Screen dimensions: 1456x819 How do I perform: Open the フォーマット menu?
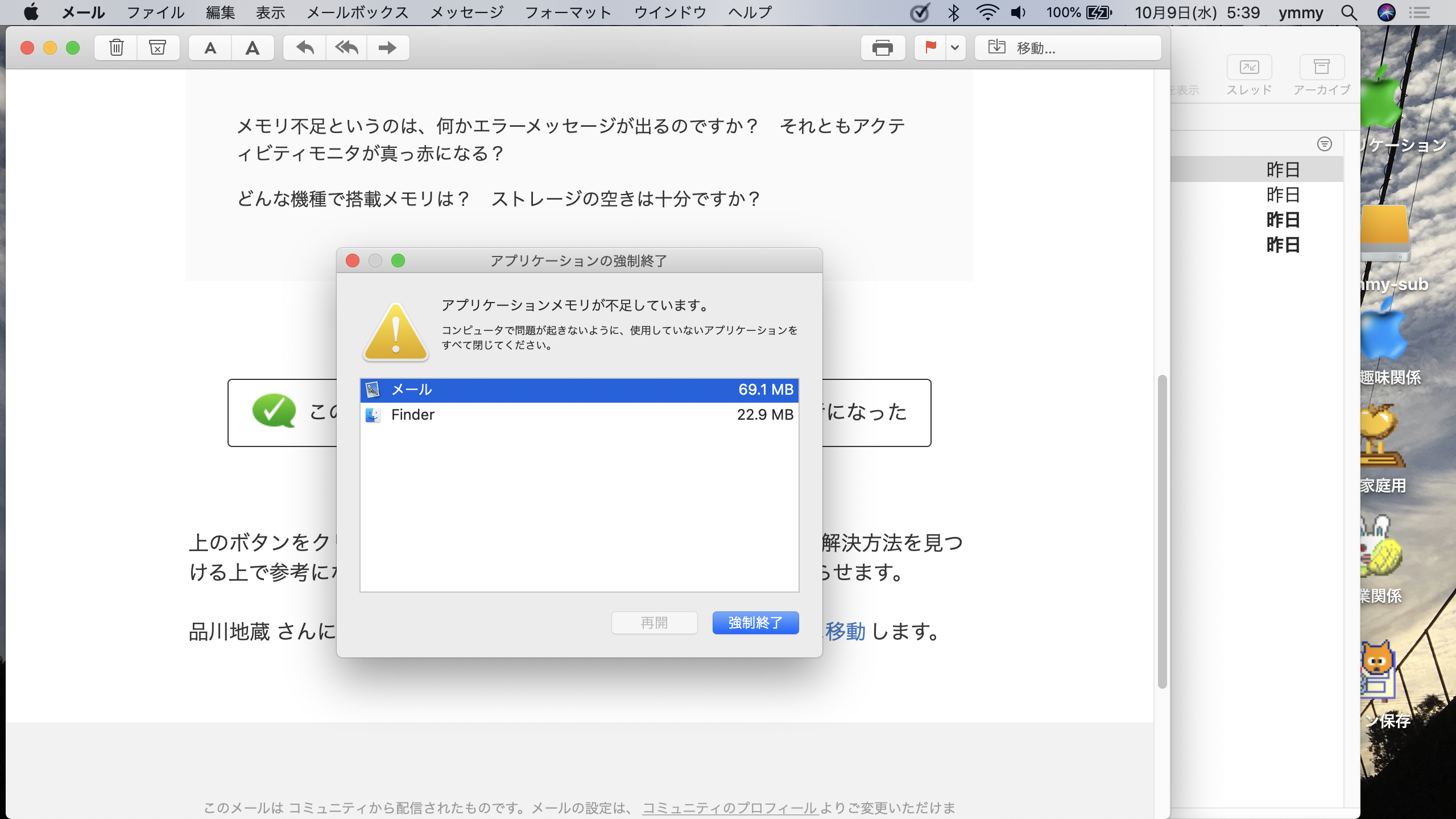[568, 13]
